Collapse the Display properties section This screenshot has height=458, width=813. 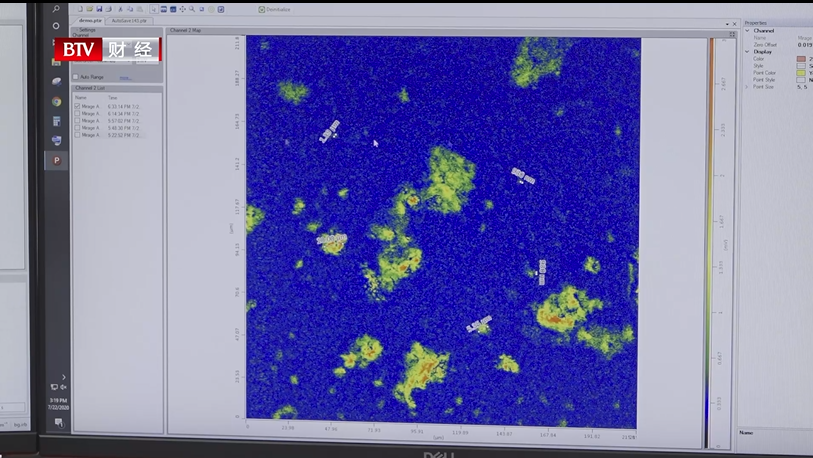(746, 52)
